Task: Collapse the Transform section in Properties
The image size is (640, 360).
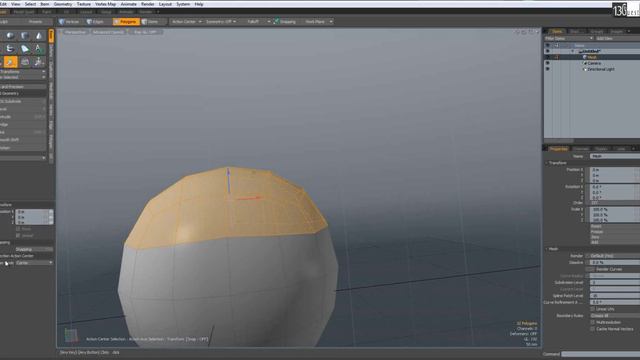Action: click(x=547, y=163)
